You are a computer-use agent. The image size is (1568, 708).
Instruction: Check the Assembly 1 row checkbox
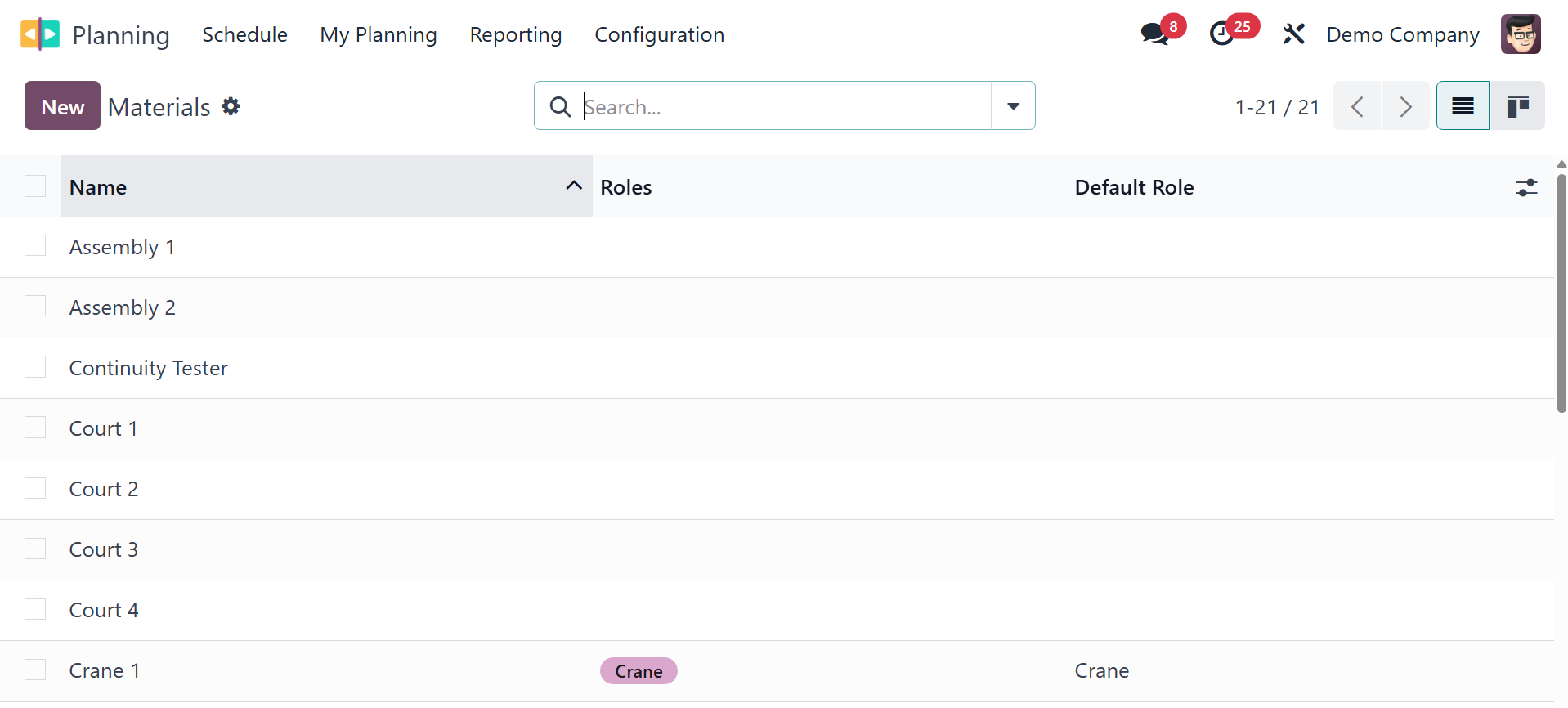(35, 246)
